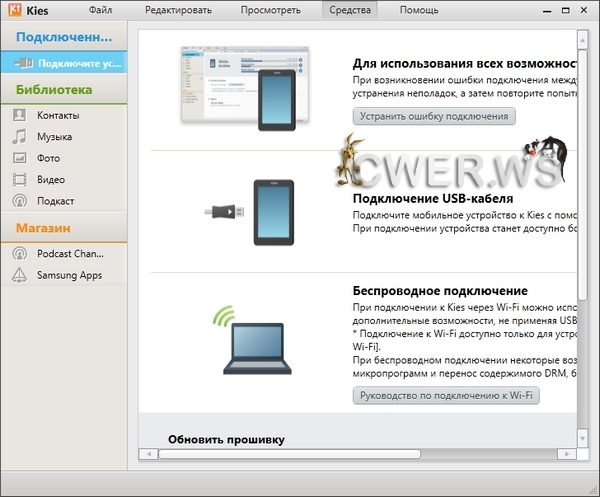Click the horizontal scrollbar left arrow
600x497 pixels.
tap(148, 454)
